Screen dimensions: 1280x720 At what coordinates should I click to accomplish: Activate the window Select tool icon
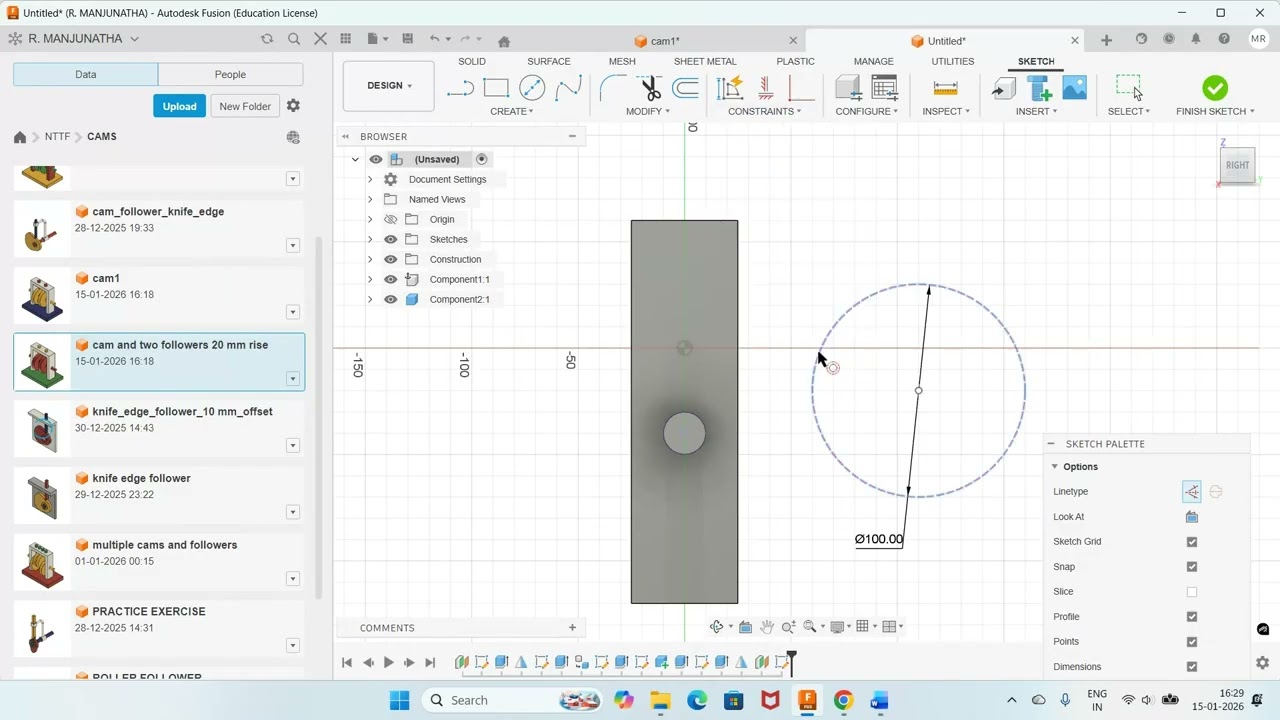tap(1129, 88)
